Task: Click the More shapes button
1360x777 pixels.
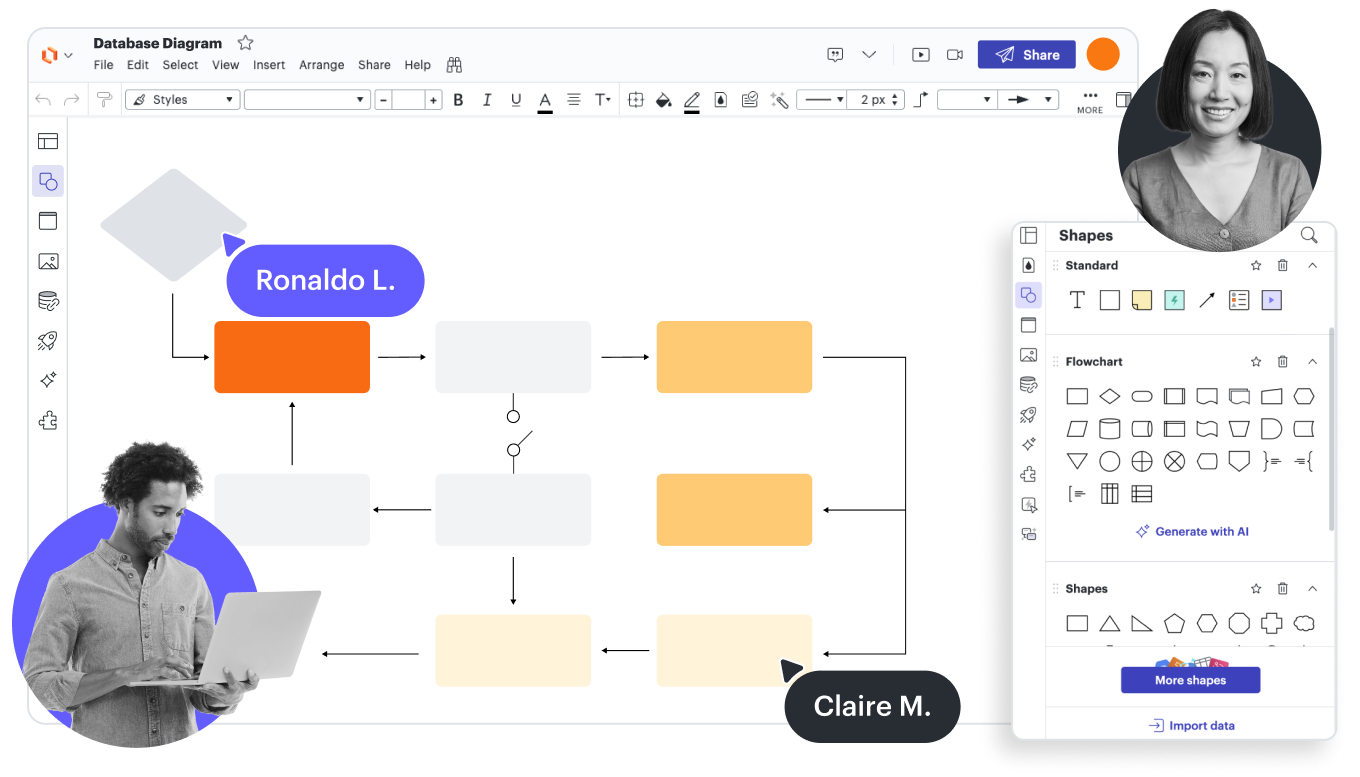Action: click(x=1190, y=680)
